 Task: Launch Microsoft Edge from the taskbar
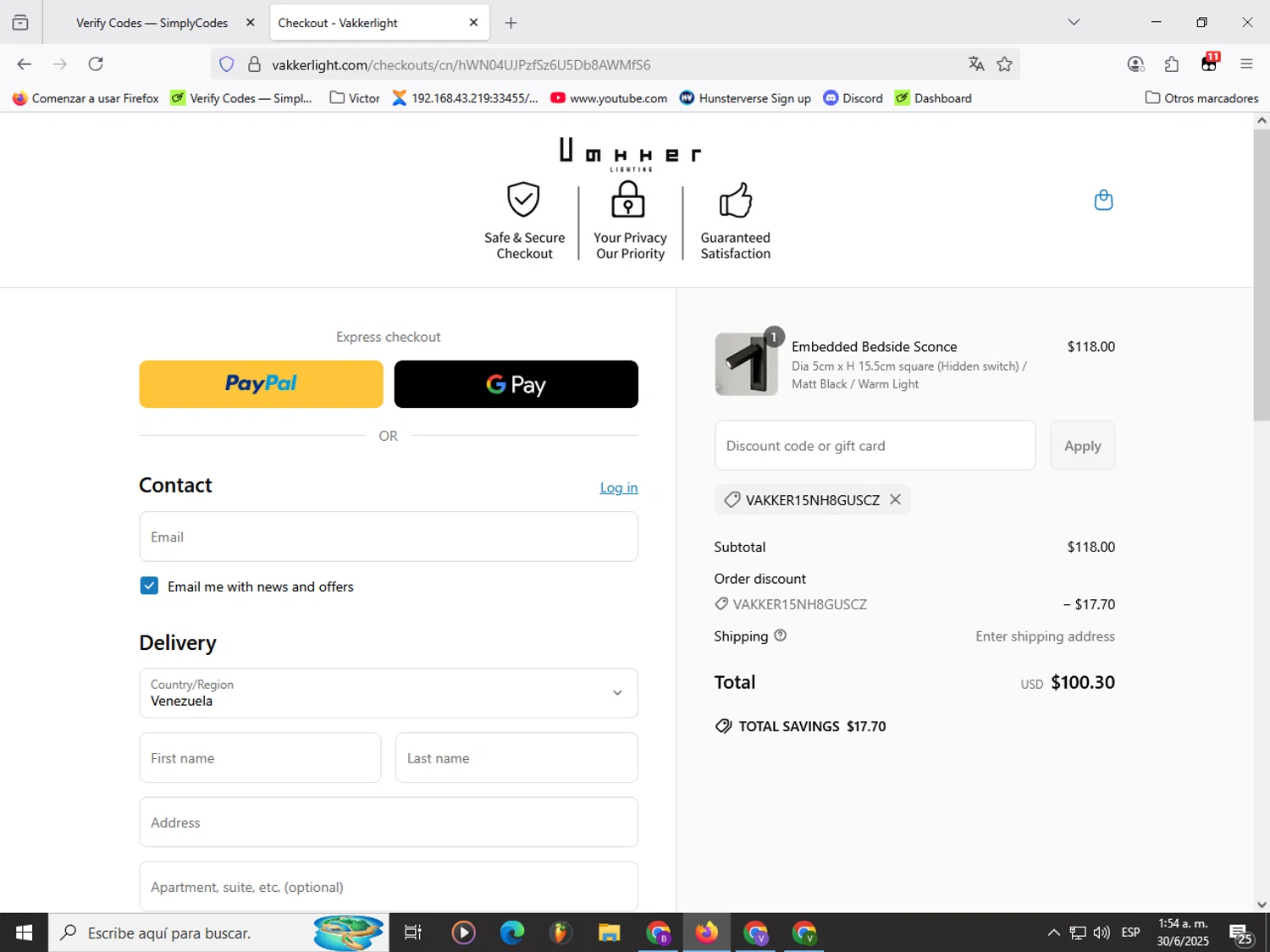[x=511, y=933]
